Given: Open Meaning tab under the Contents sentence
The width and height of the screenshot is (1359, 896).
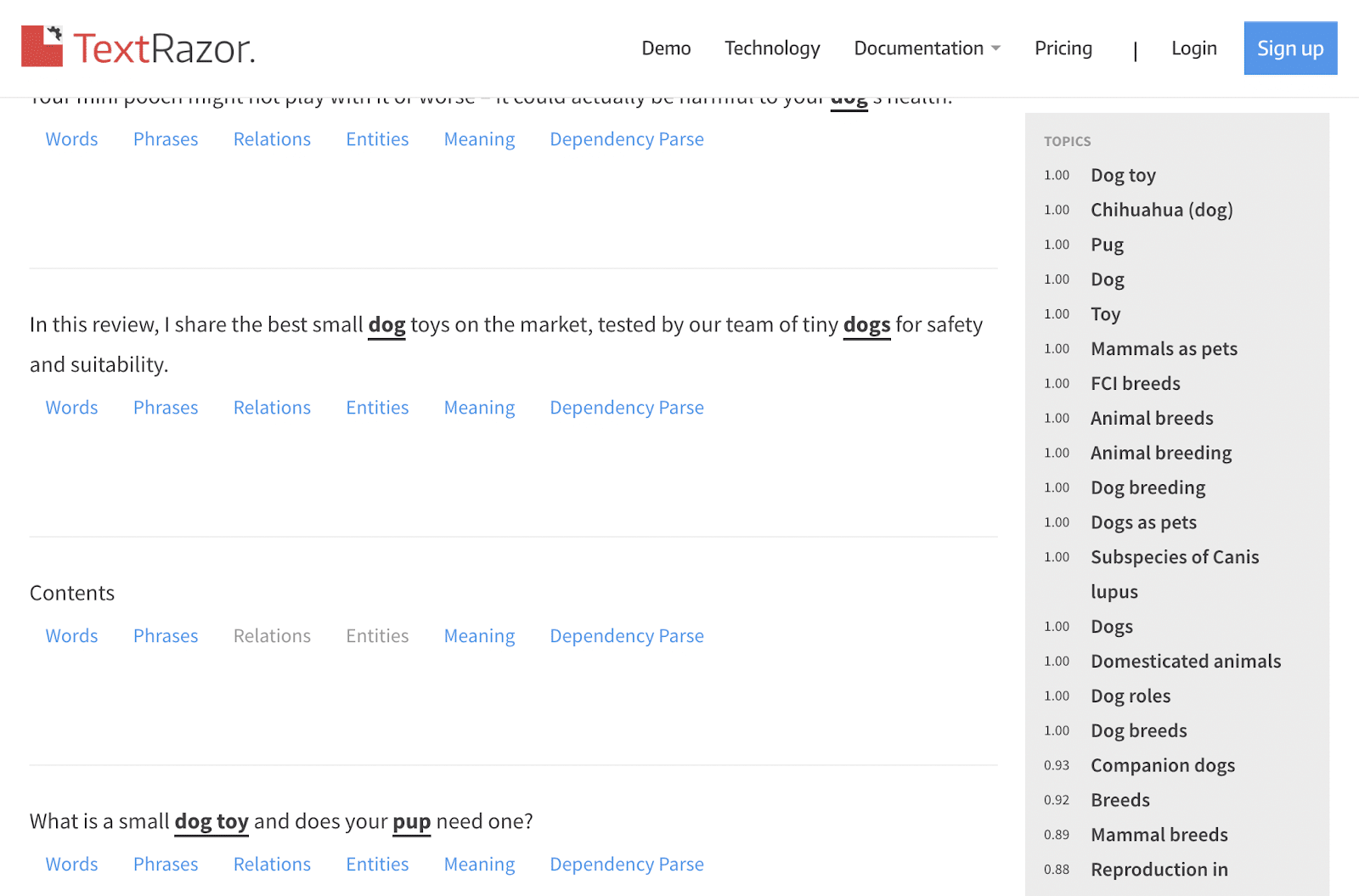Looking at the screenshot, I should 479,636.
